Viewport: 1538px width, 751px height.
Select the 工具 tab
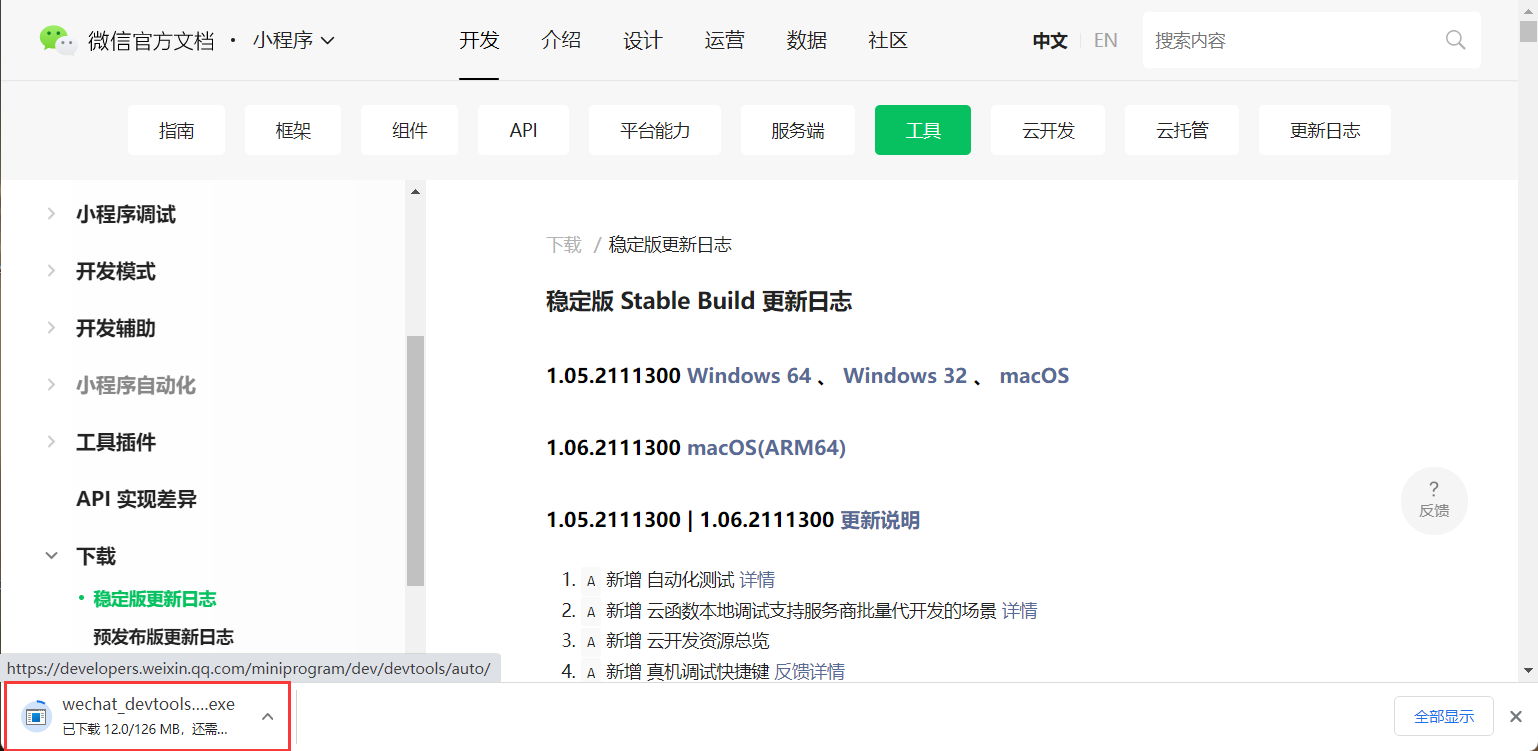(x=923, y=130)
